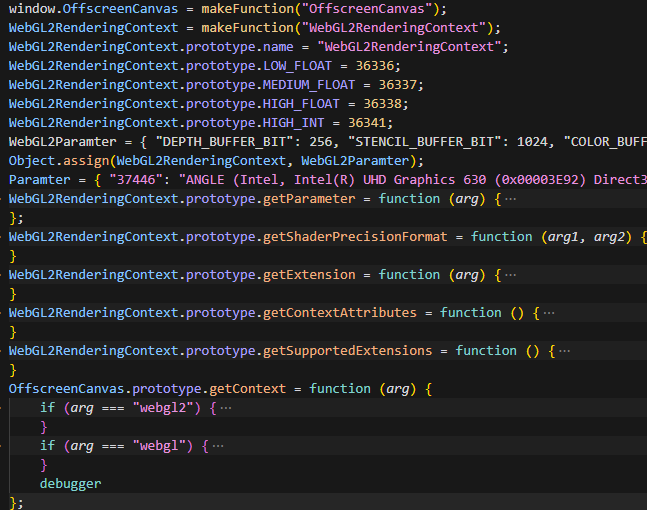The width and height of the screenshot is (647, 510).
Task: Click the "WebGL2RenderingContext" string inside makeFunction call
Action: tap(394, 28)
